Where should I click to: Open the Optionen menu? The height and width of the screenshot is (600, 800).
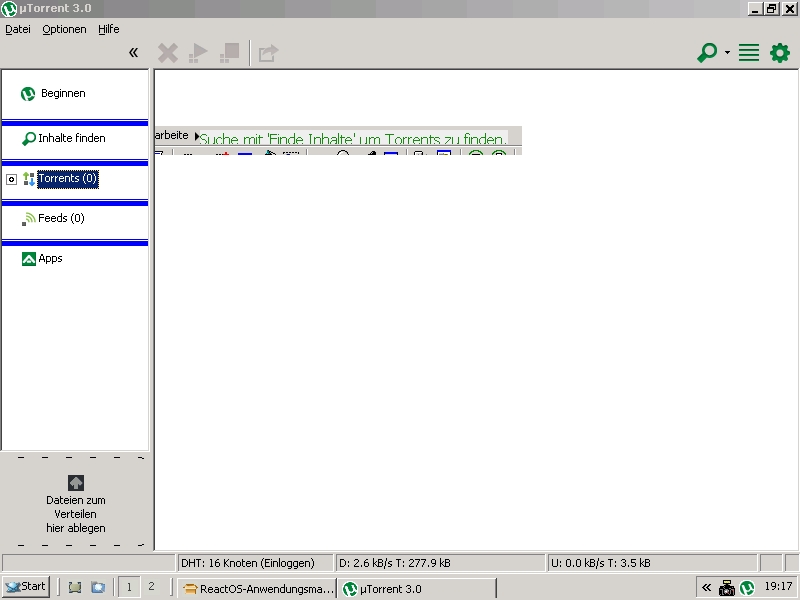[64, 29]
